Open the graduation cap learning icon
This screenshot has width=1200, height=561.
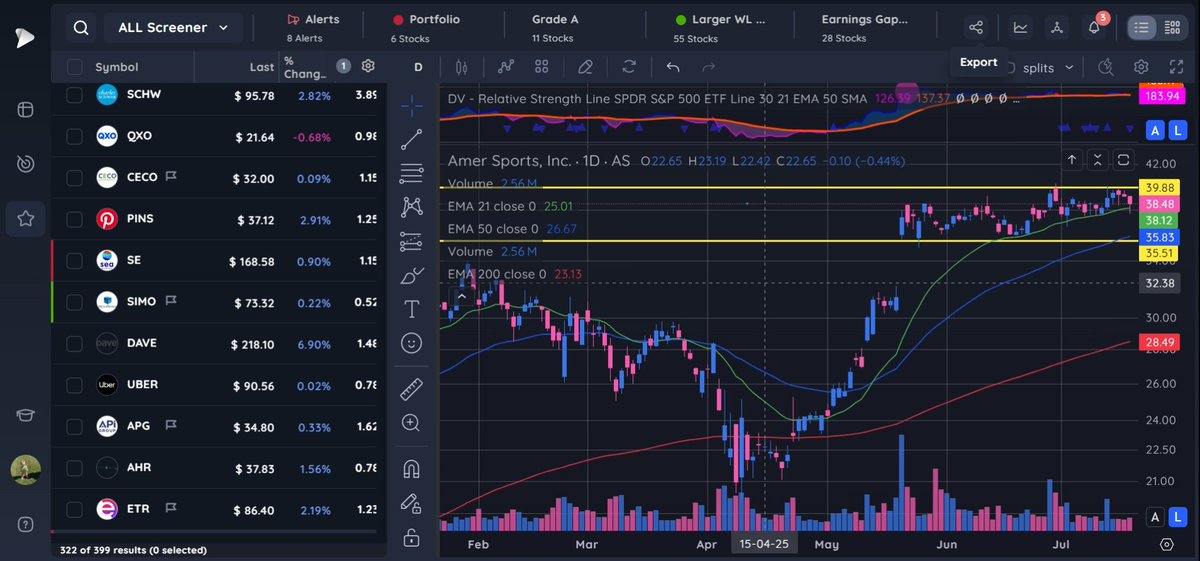25,416
